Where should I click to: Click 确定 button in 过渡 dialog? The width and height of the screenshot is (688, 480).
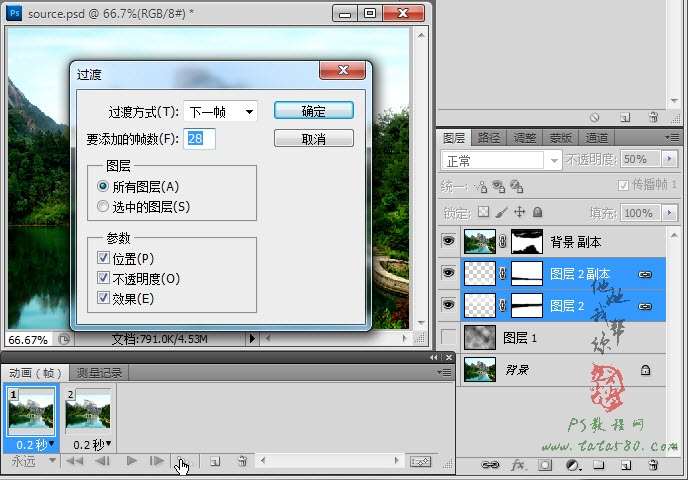(314, 111)
